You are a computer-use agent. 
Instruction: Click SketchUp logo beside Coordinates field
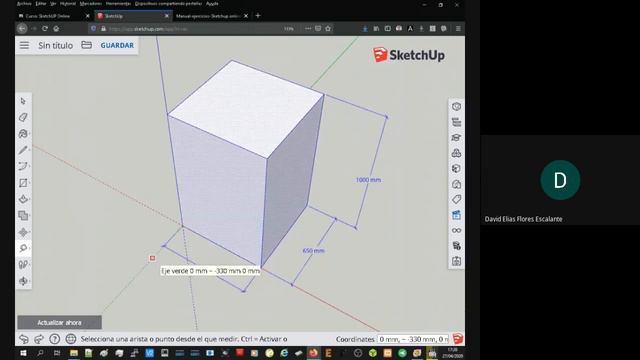coord(458,339)
